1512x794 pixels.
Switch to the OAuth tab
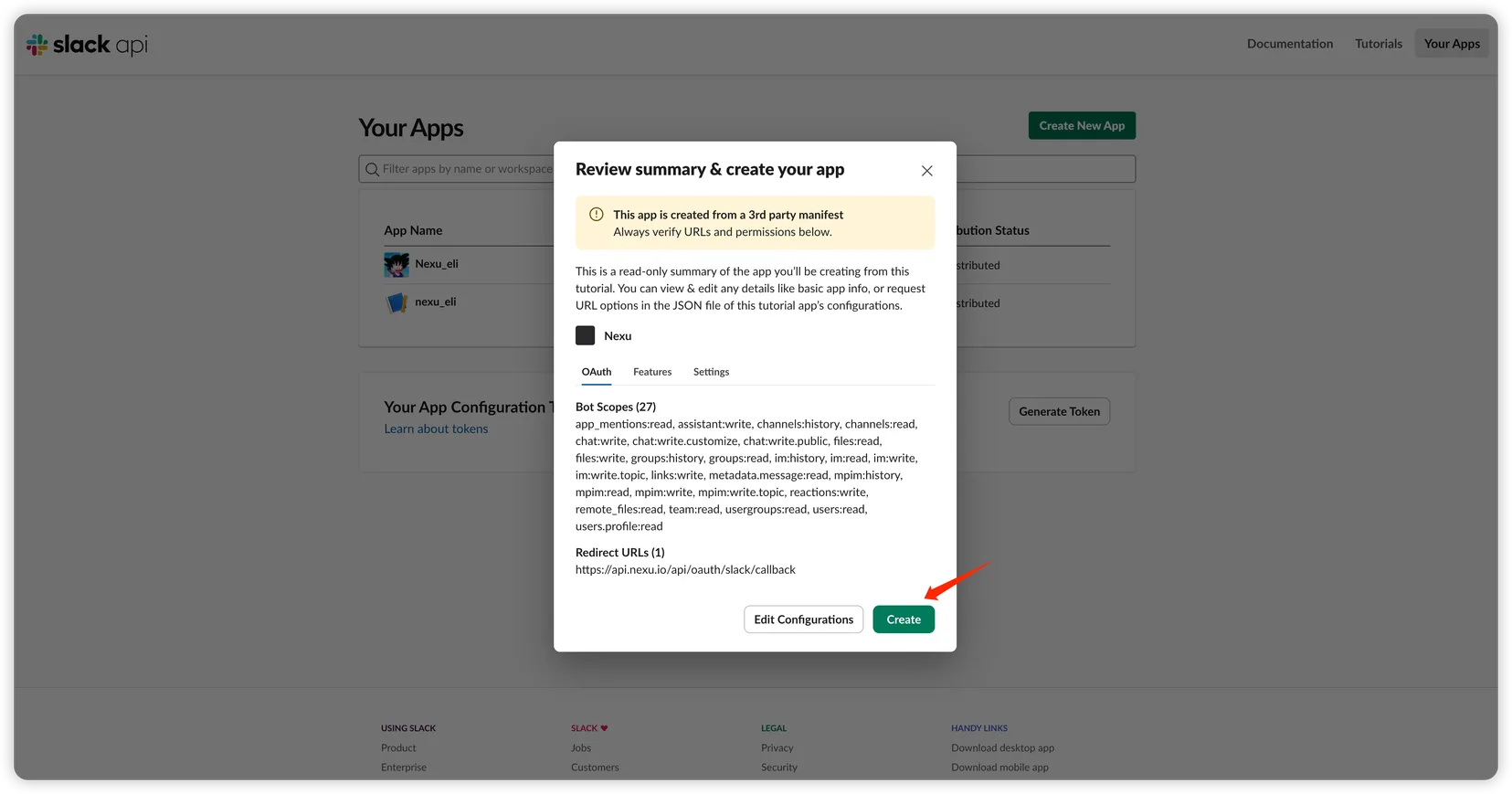[597, 372]
